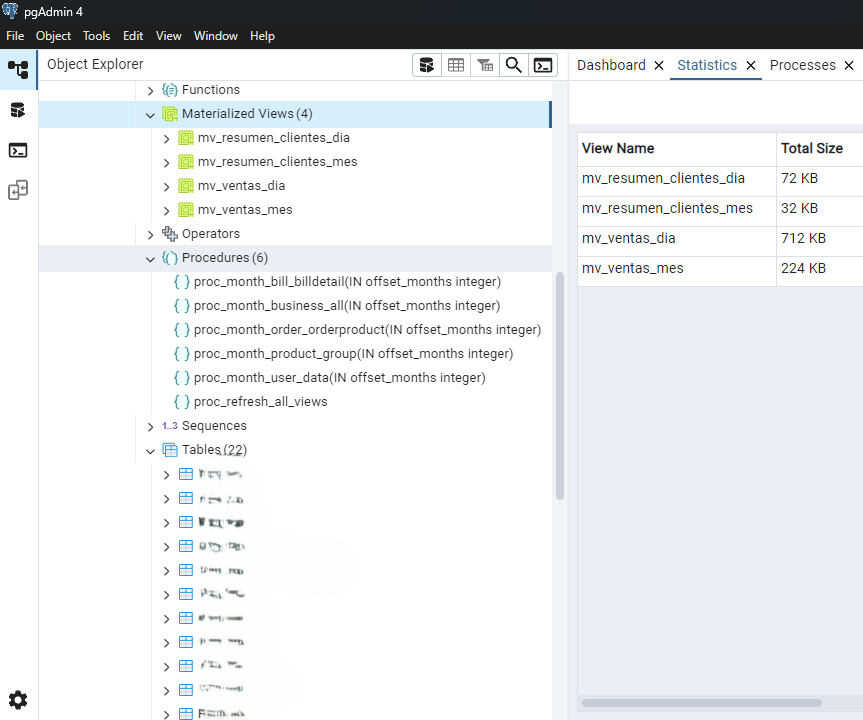This screenshot has width=863, height=720.
Task: Open the Schema Diff icon in left sidebar
Action: pyautogui.click(x=18, y=190)
